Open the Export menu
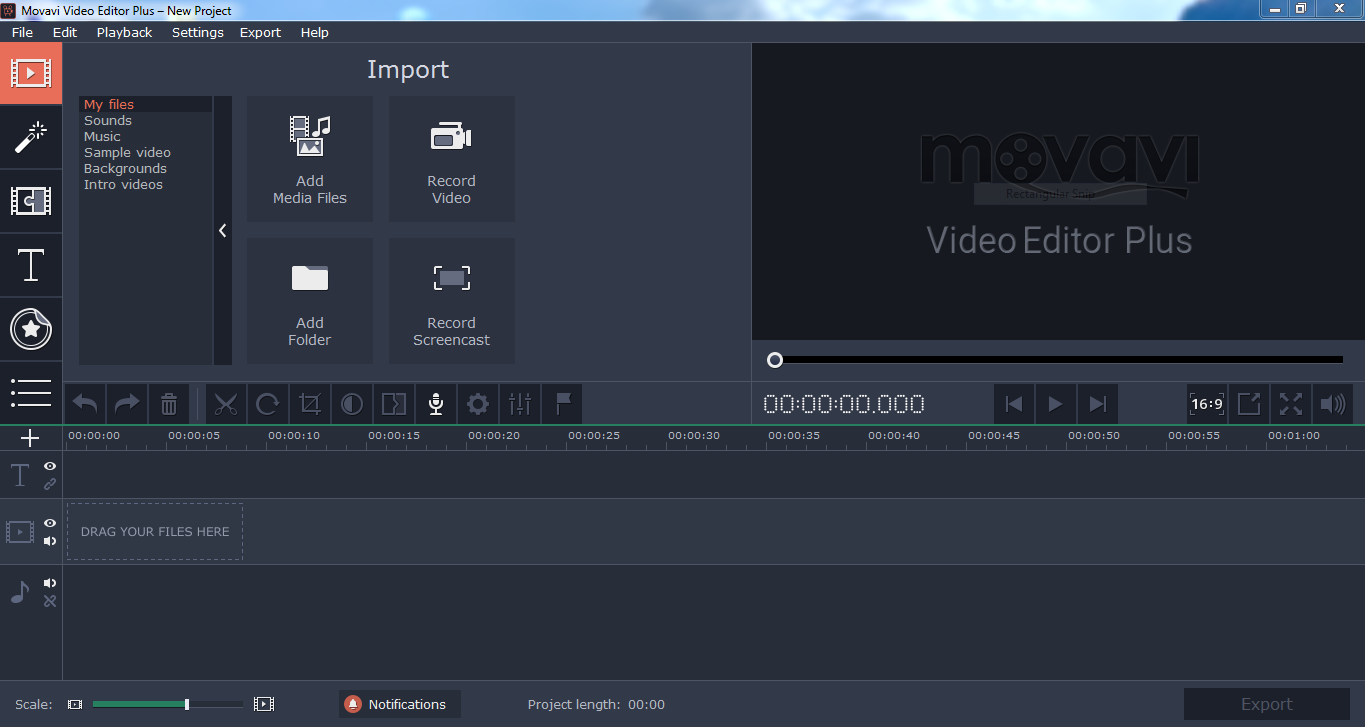This screenshot has width=1365, height=727. pyautogui.click(x=260, y=32)
